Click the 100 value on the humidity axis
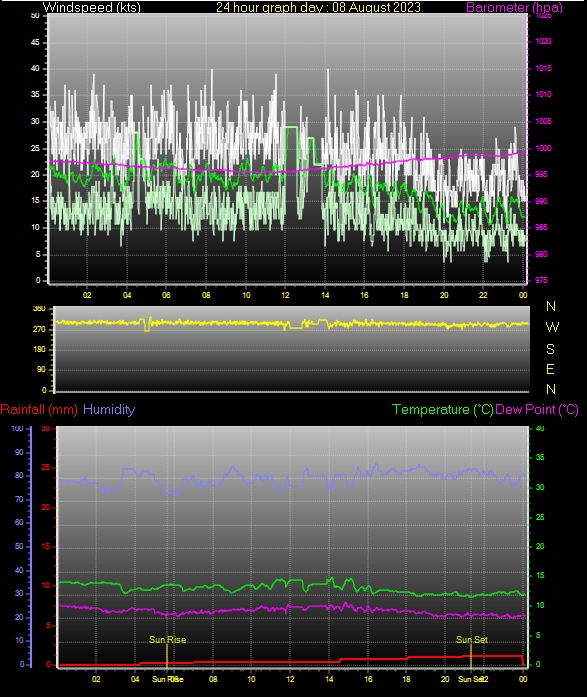 [x=17, y=429]
